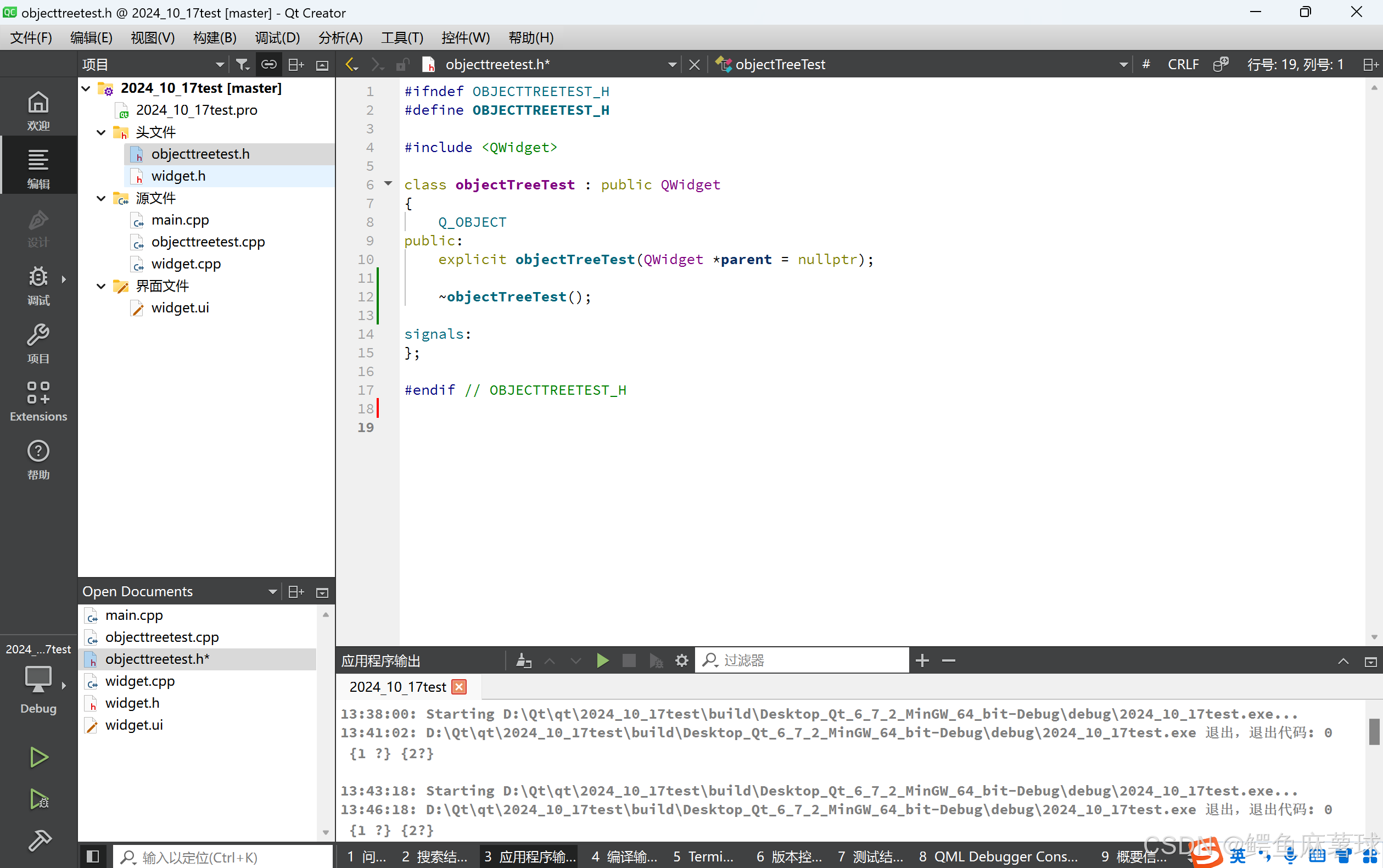
Task: Close the 2024_10_17test output tab
Action: pos(458,687)
